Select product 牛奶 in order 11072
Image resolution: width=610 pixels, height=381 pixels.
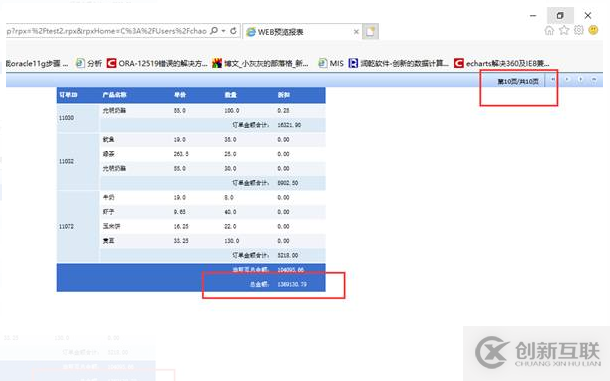pyautogui.click(x=109, y=197)
